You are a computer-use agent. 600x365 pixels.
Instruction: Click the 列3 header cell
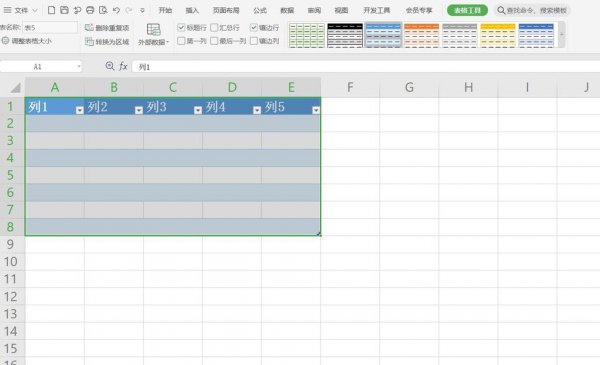tap(173, 106)
